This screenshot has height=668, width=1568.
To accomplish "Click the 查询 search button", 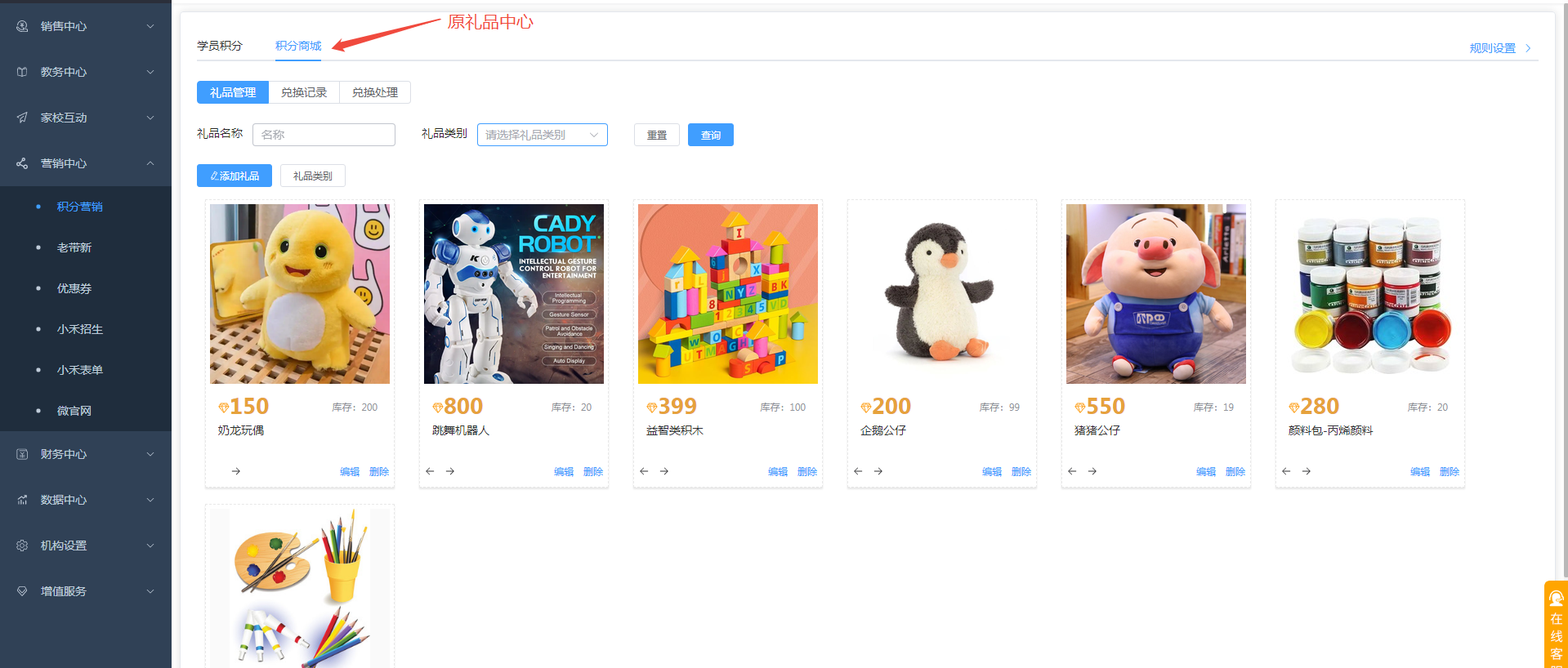I will (711, 135).
